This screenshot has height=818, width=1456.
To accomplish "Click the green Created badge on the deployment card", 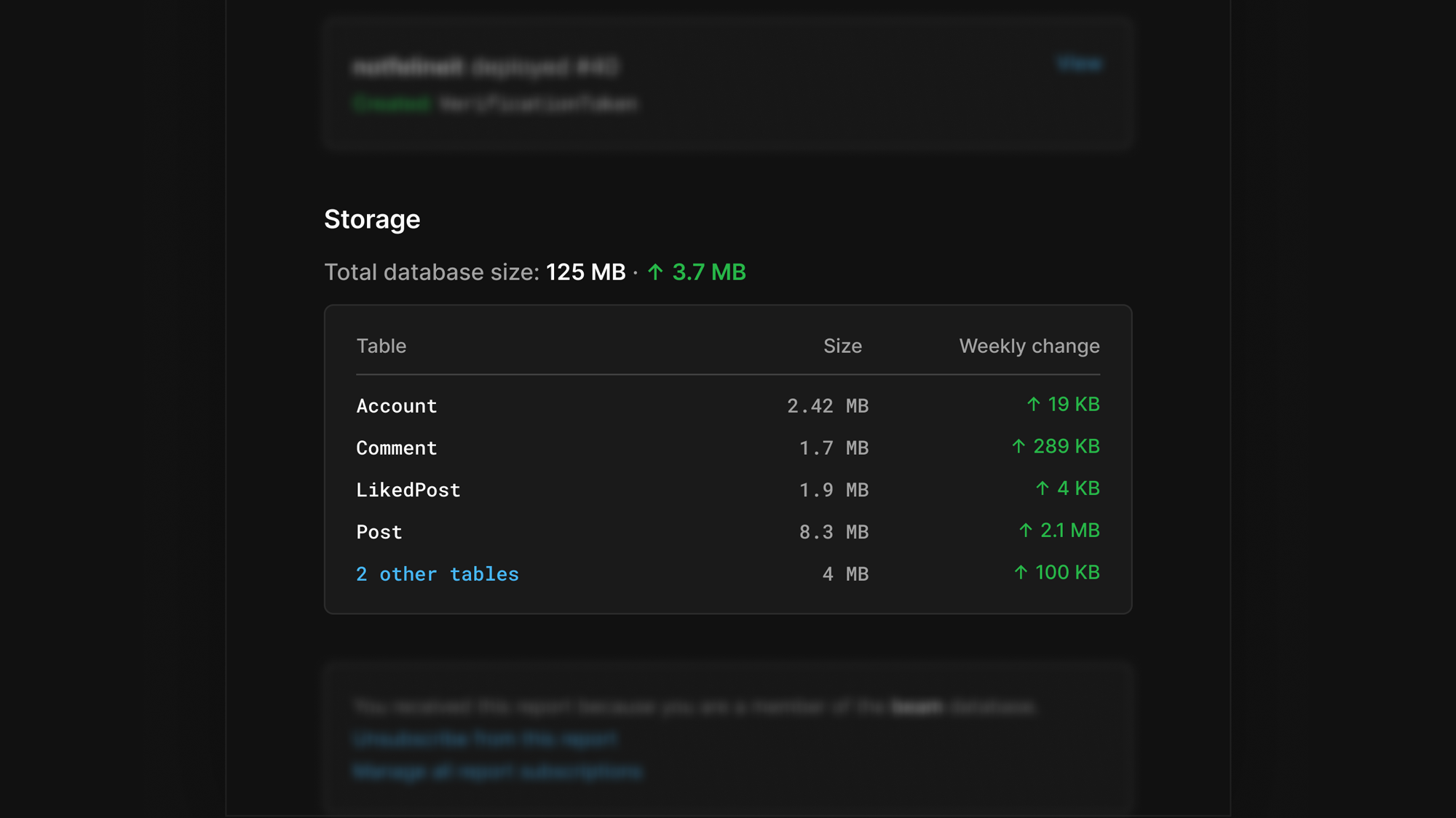I will click(392, 104).
